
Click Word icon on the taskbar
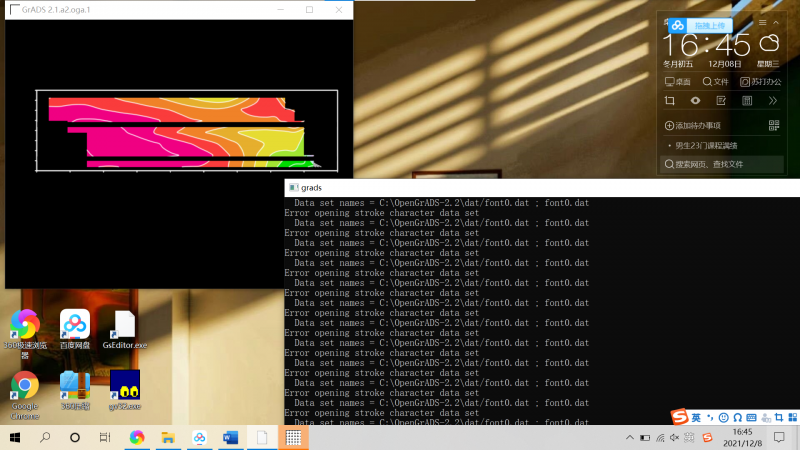228,438
